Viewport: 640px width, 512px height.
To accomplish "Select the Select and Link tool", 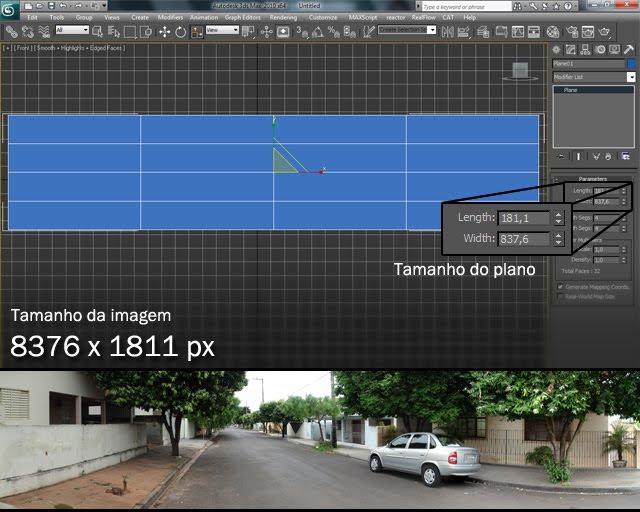I will point(11,31).
